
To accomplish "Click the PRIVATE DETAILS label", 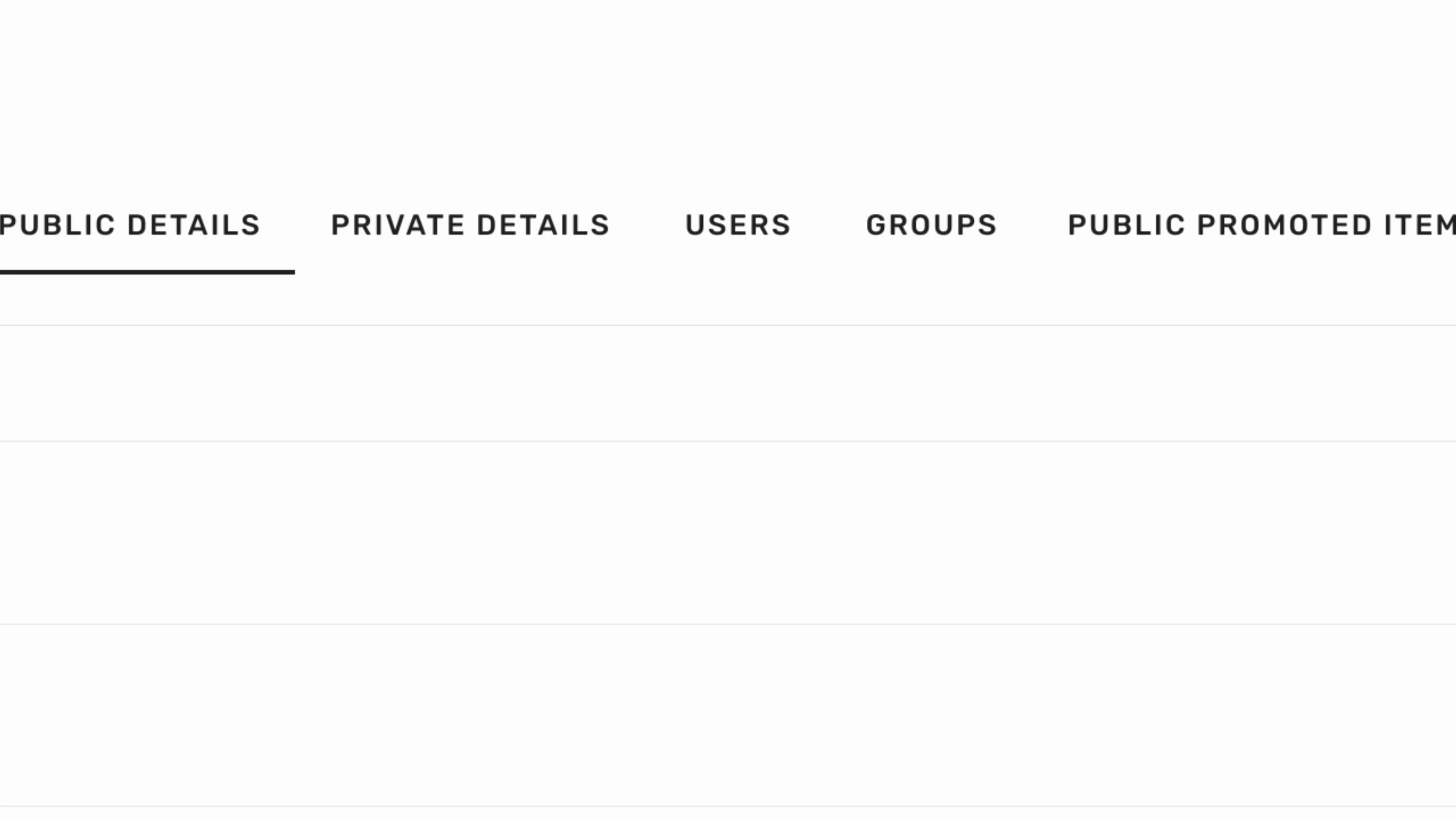I will coord(470,225).
